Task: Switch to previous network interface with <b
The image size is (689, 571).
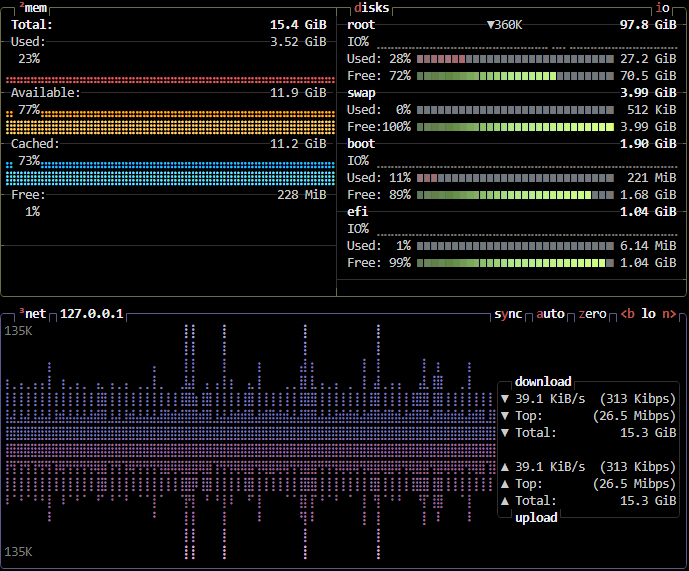Action: tap(627, 314)
